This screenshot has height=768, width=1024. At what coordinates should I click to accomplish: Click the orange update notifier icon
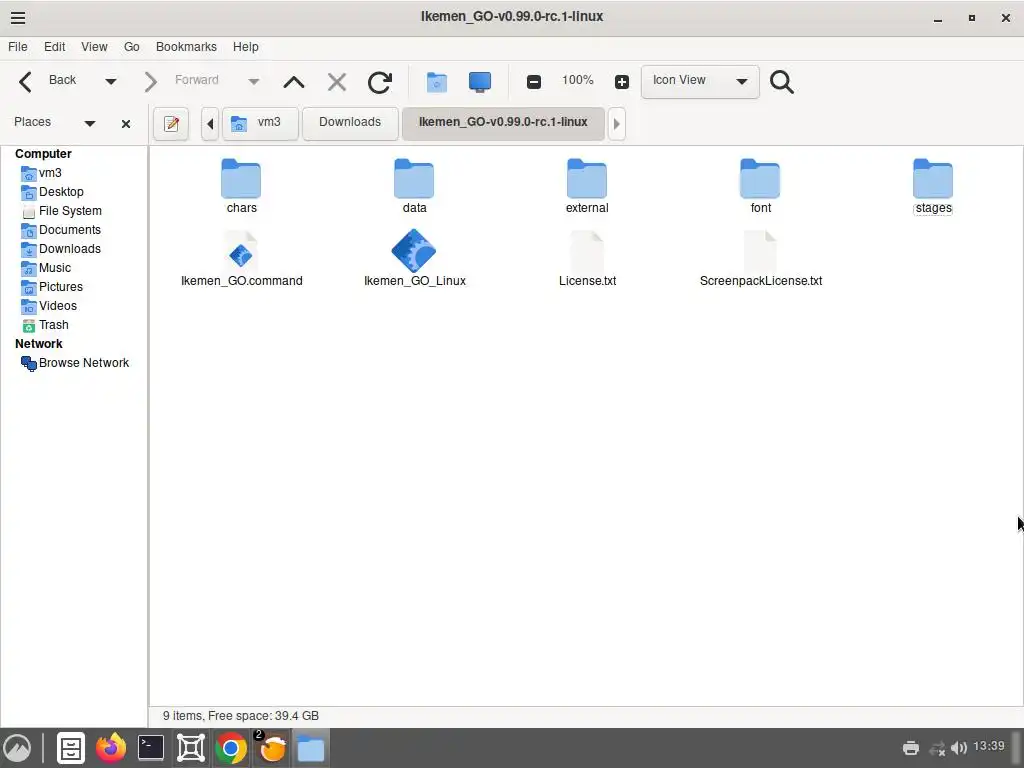[x=272, y=748]
